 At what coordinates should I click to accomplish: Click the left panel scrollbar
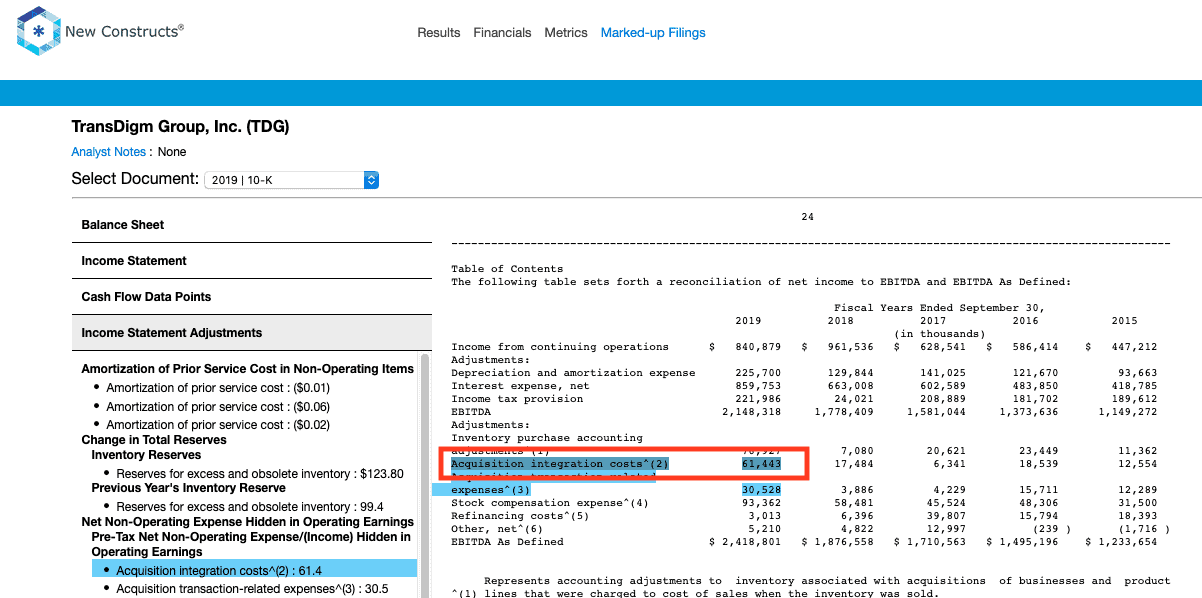coord(424,475)
